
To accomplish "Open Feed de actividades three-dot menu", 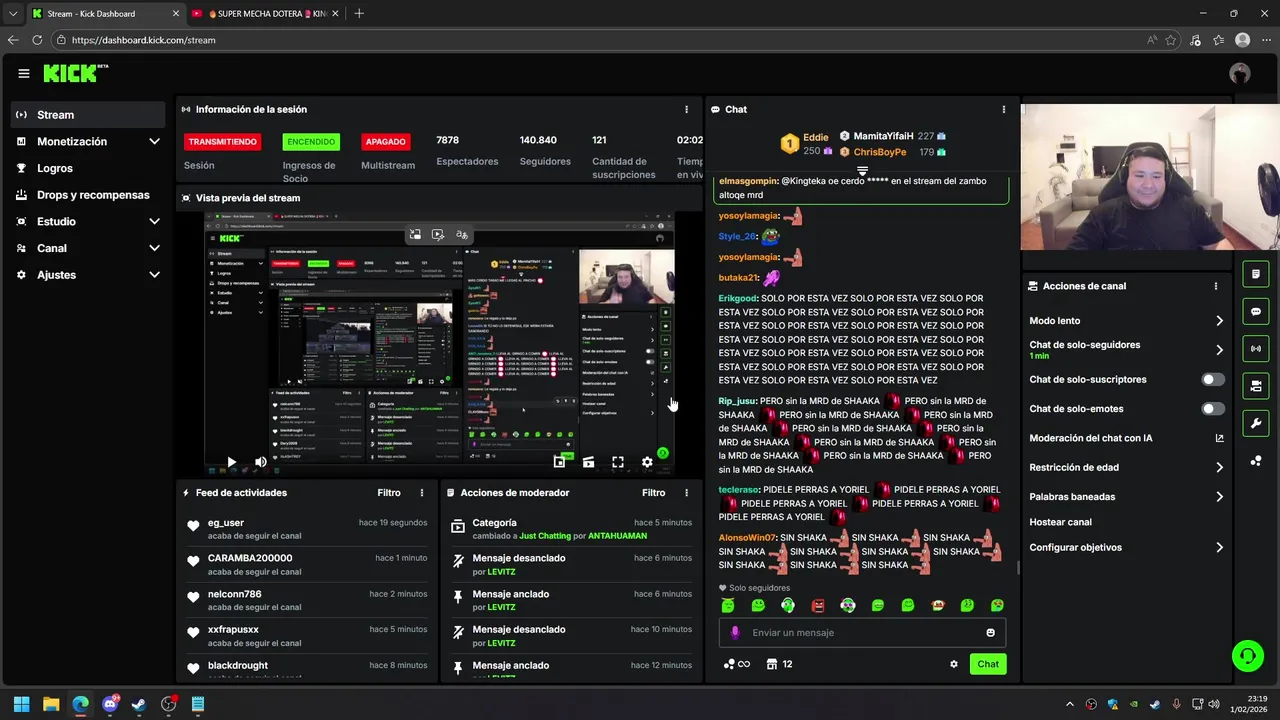I will pyautogui.click(x=422, y=493).
